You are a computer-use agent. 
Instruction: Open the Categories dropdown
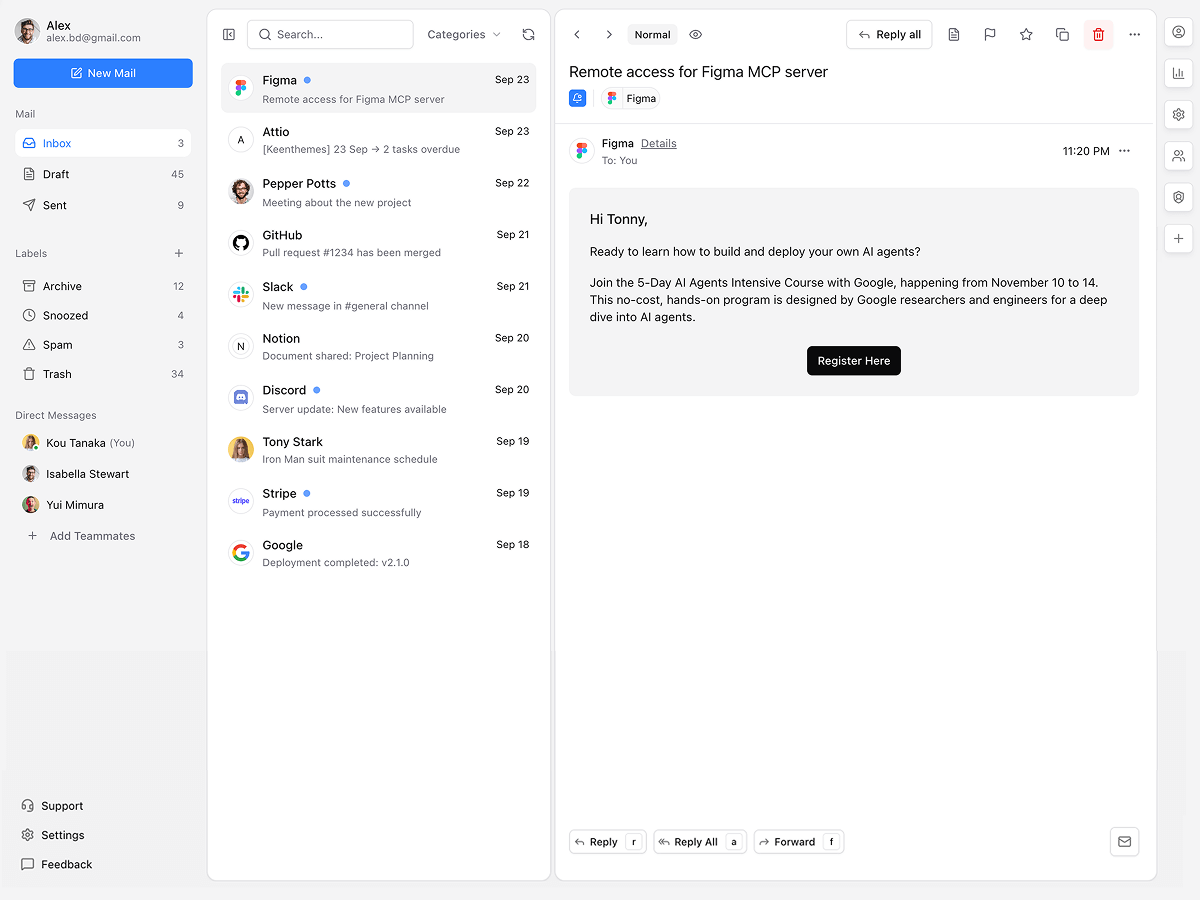pos(464,35)
